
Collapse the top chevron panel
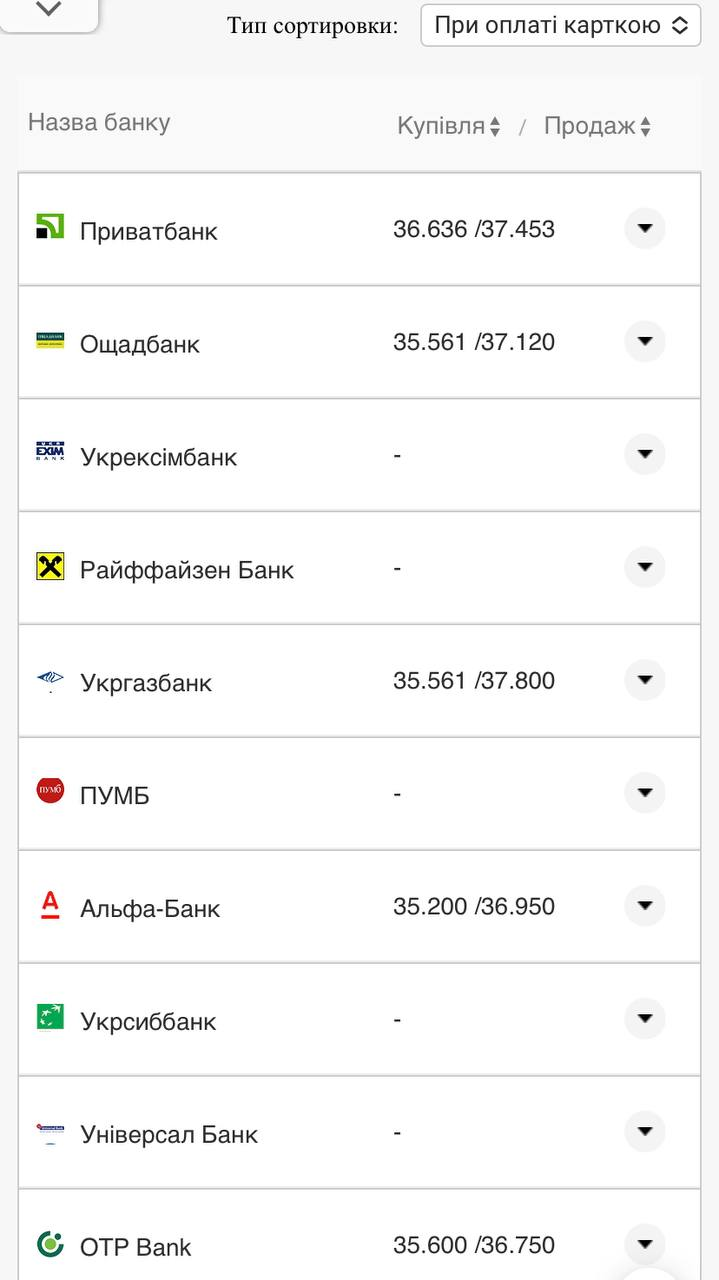point(48,9)
